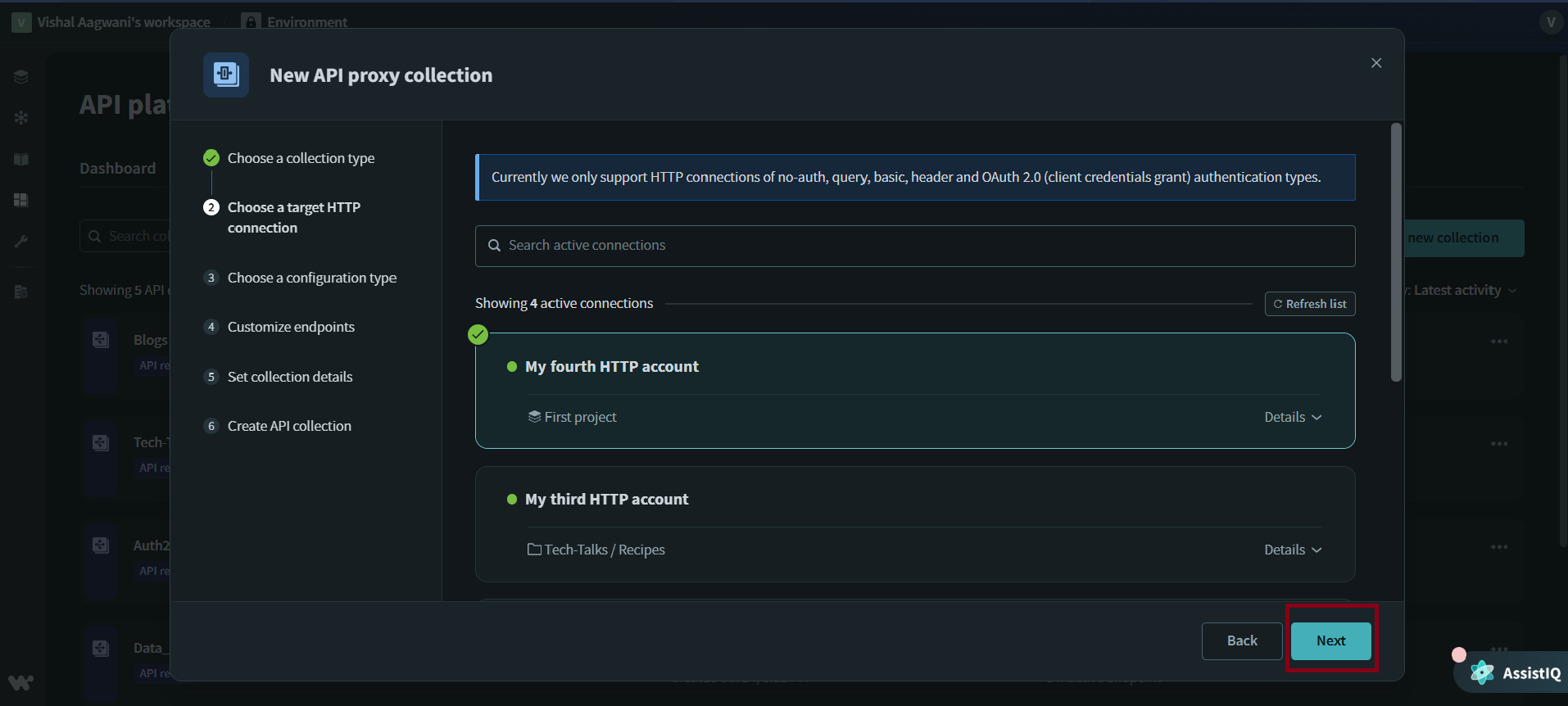The image size is (1568, 706).
Task: Open Vishal Aagwani's workspace breadcrumb
Action: [x=124, y=22]
